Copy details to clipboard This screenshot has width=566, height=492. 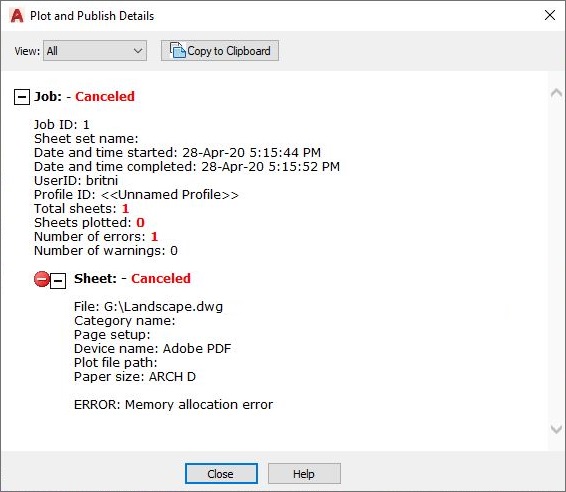tap(220, 51)
